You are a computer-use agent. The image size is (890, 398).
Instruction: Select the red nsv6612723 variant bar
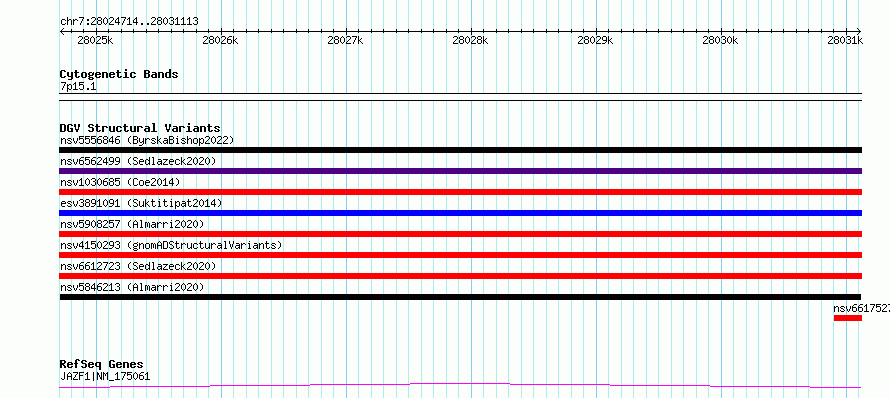click(460, 276)
